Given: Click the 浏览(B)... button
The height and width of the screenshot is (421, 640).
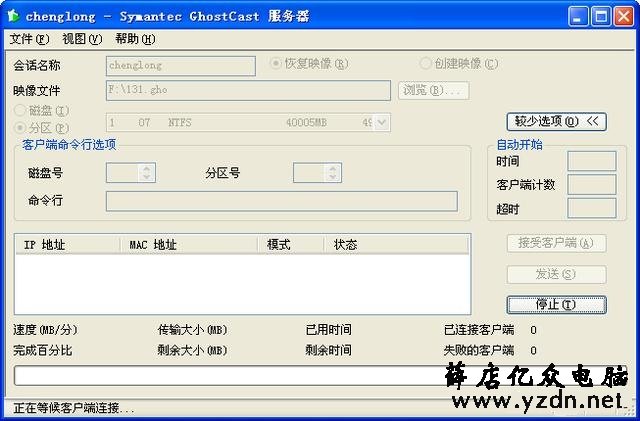Looking at the screenshot, I should (x=433, y=90).
